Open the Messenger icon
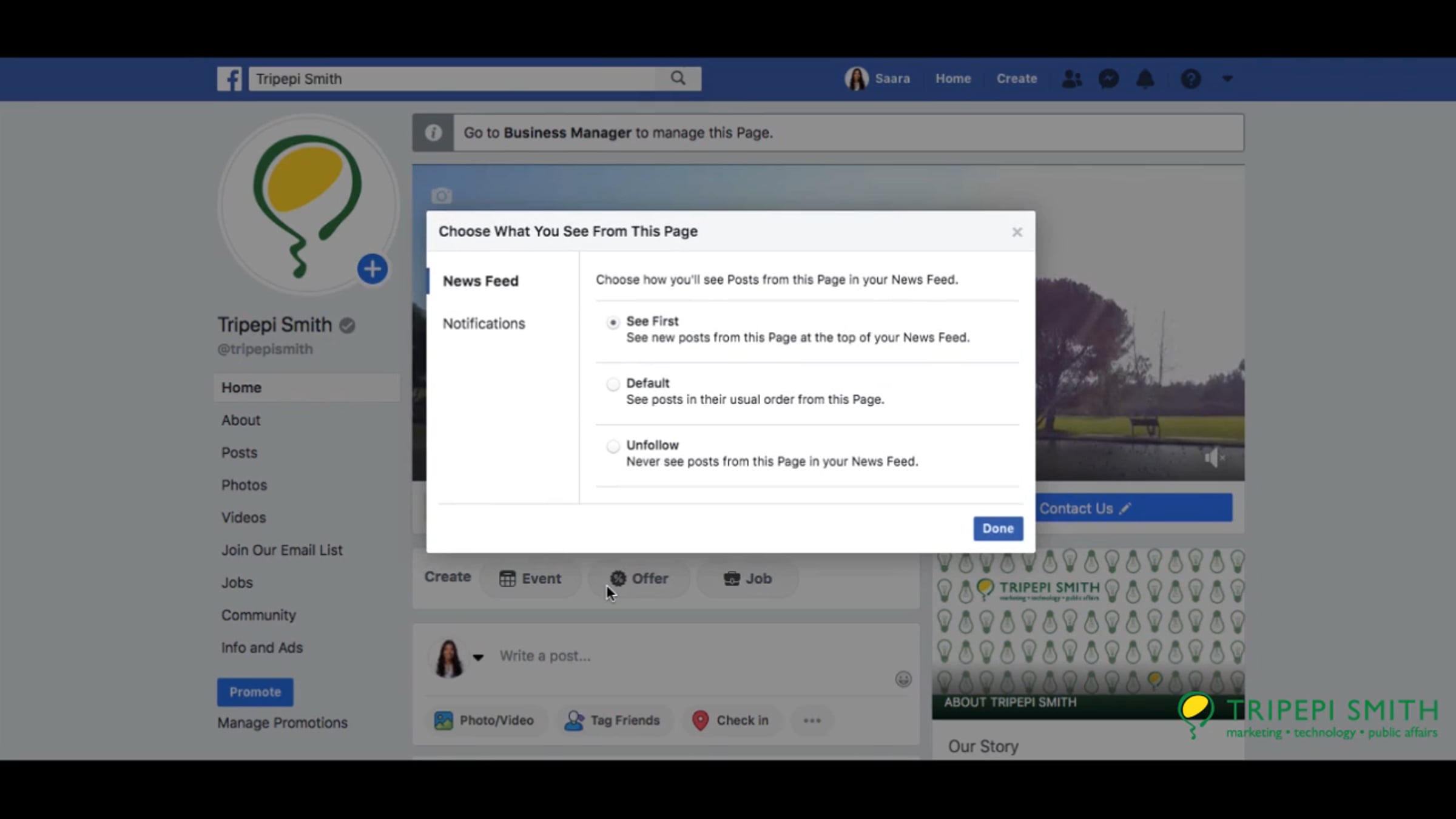This screenshot has height=819, width=1456. pyautogui.click(x=1108, y=79)
